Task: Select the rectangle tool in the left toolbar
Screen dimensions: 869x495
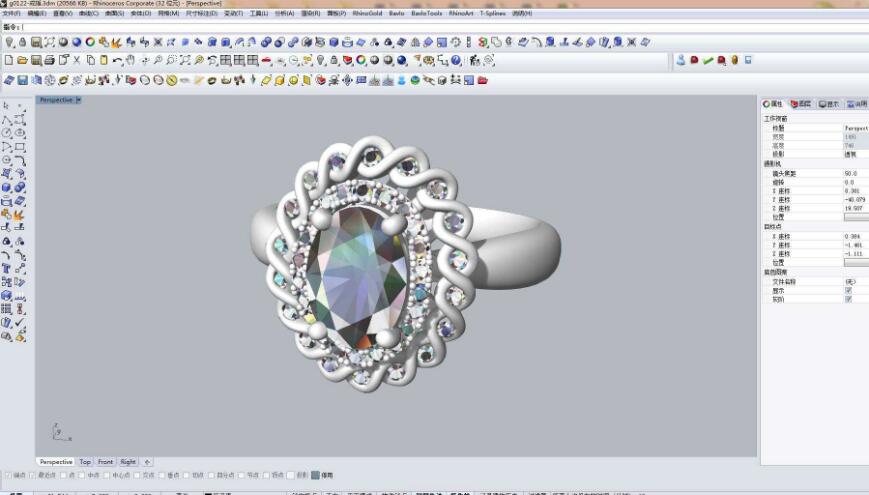Action: (x=20, y=147)
